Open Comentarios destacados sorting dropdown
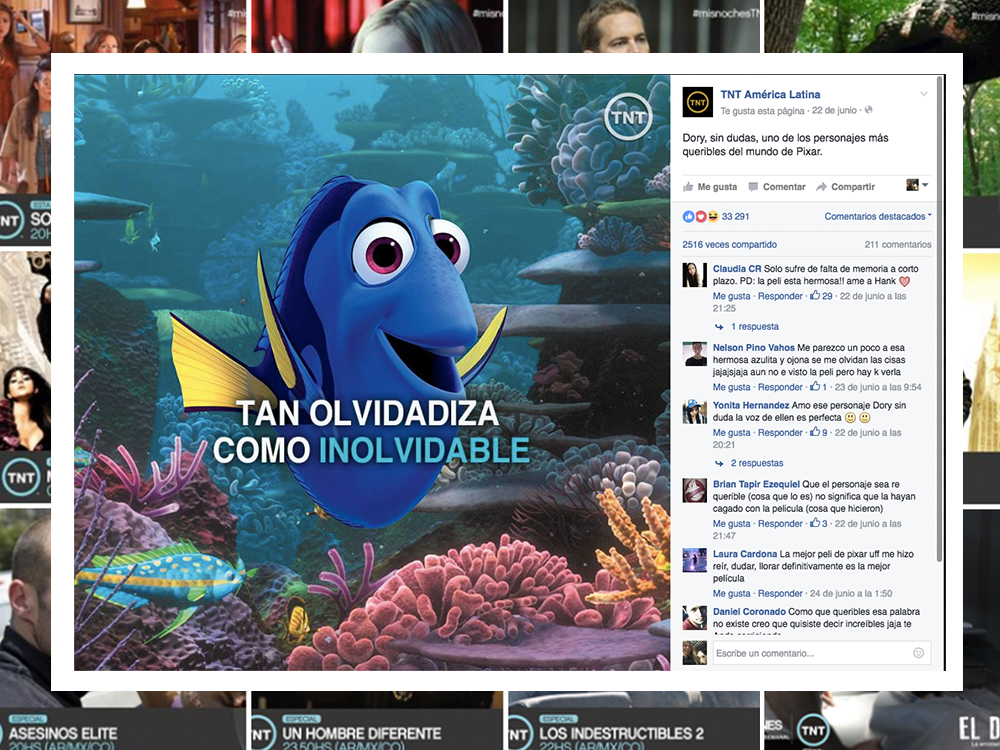1000x750 pixels. 878,217
